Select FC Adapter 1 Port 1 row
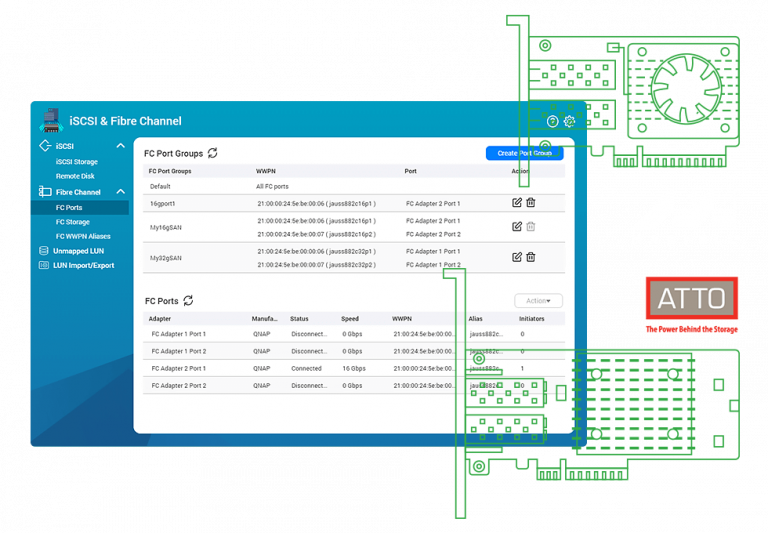768x533 pixels. 354,334
